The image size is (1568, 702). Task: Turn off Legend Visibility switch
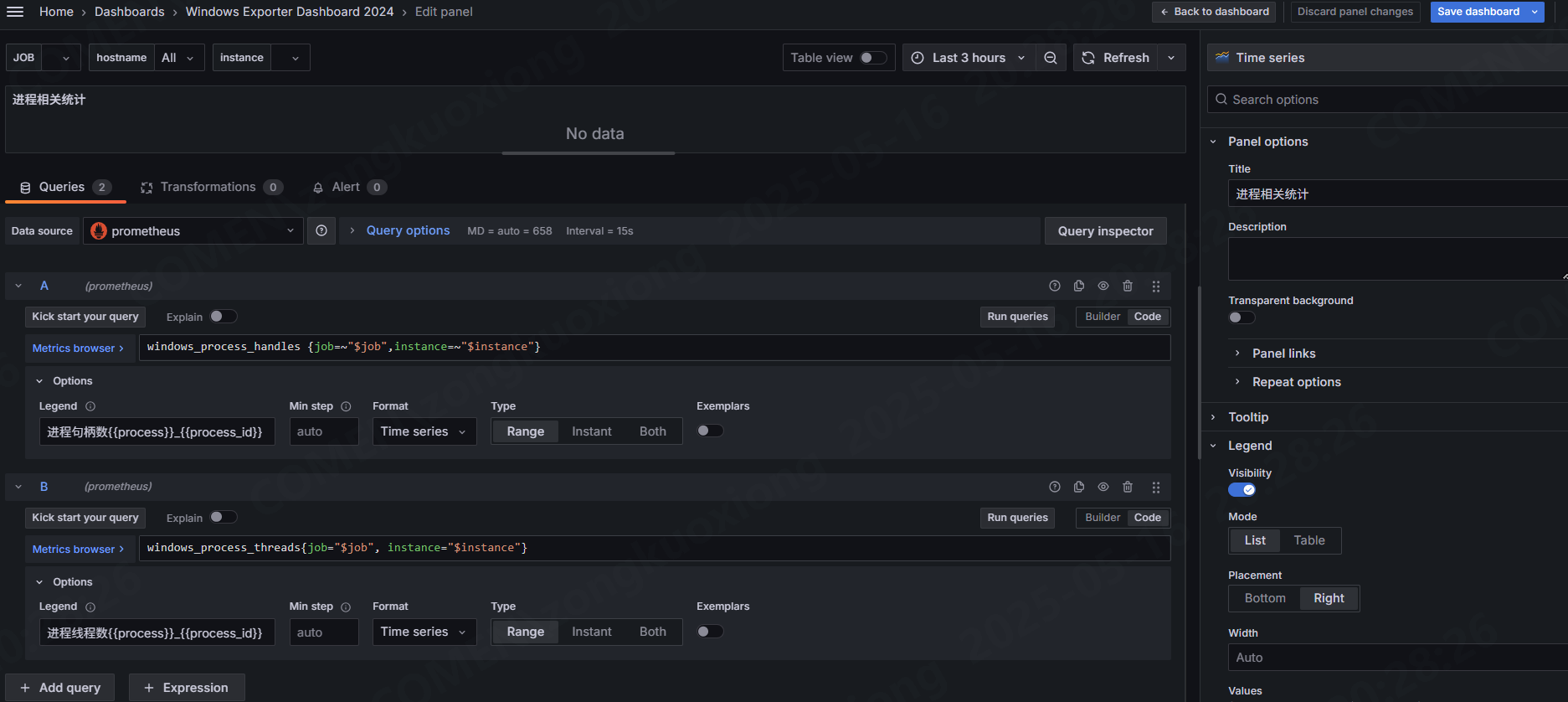[1242, 490]
